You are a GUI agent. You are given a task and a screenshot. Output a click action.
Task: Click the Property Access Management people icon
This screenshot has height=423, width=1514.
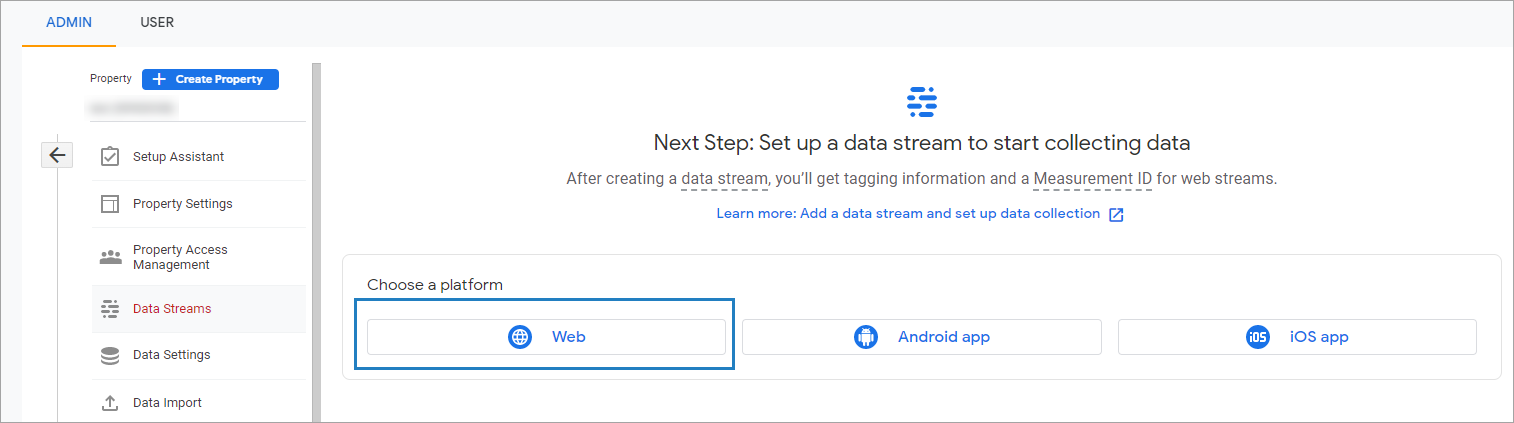click(110, 257)
